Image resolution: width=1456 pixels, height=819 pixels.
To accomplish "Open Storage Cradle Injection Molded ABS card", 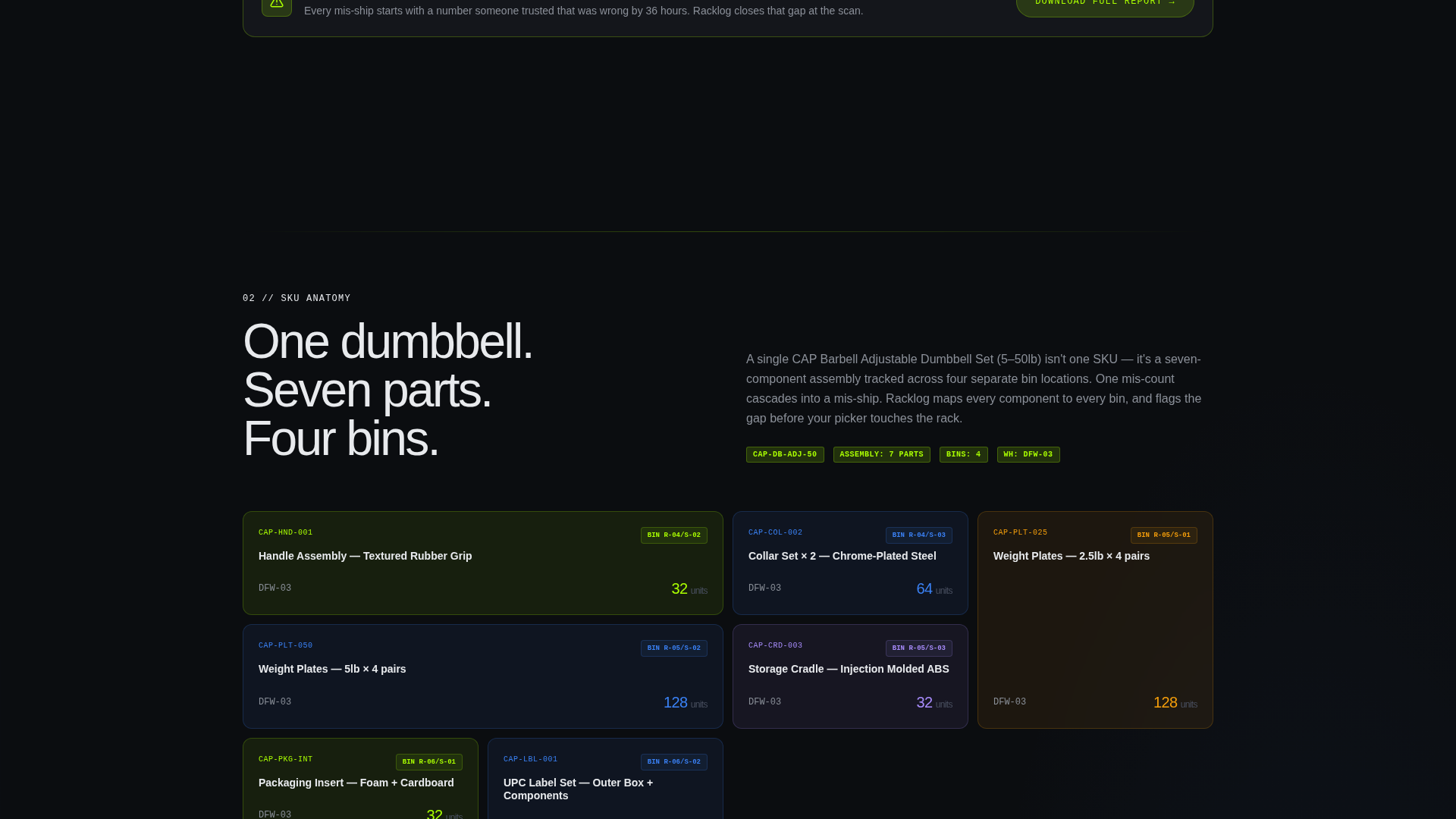I will click(x=850, y=676).
